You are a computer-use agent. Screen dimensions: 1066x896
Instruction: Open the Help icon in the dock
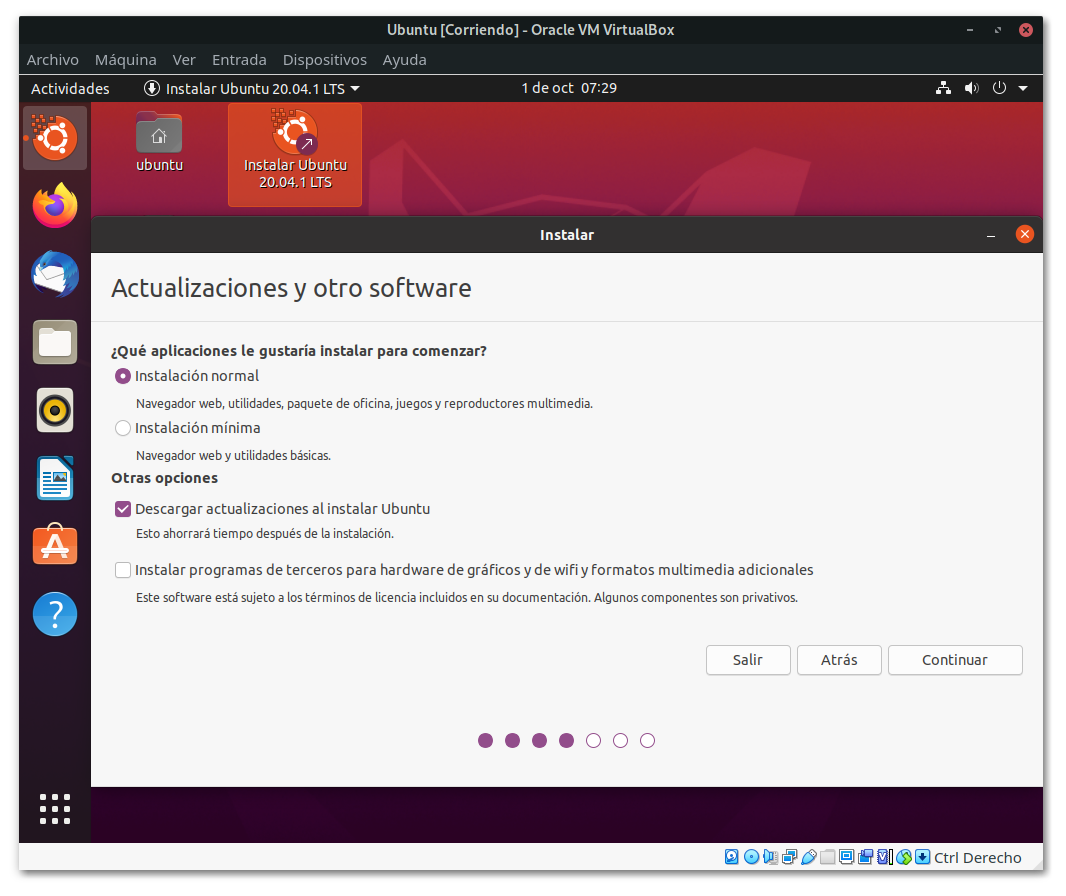pyautogui.click(x=55, y=614)
